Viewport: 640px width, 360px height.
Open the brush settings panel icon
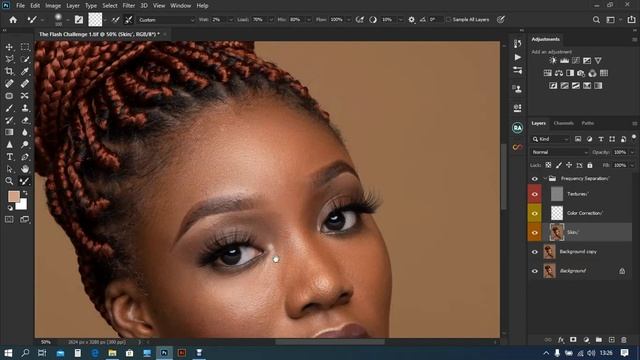click(79, 20)
